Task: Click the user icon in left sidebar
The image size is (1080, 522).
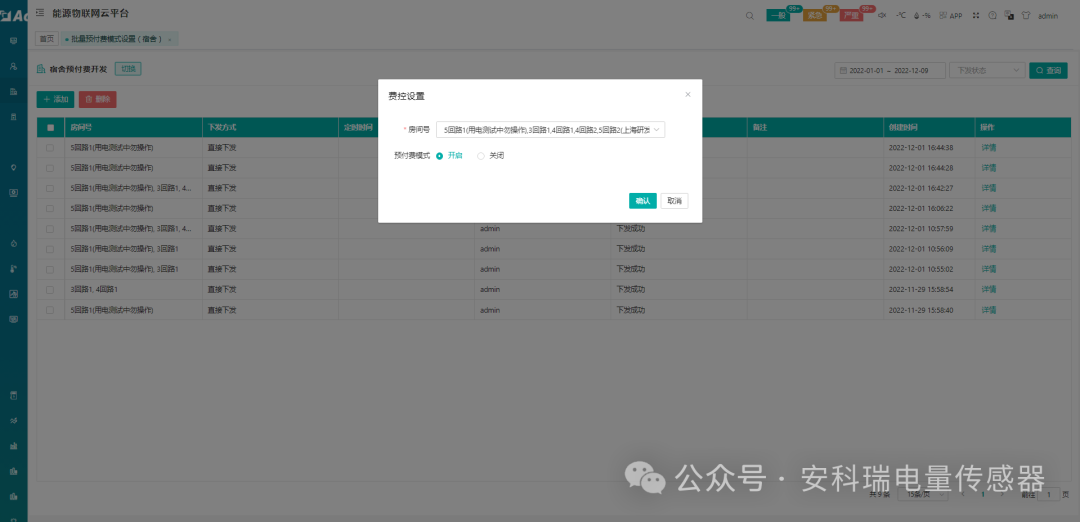Action: 13,66
